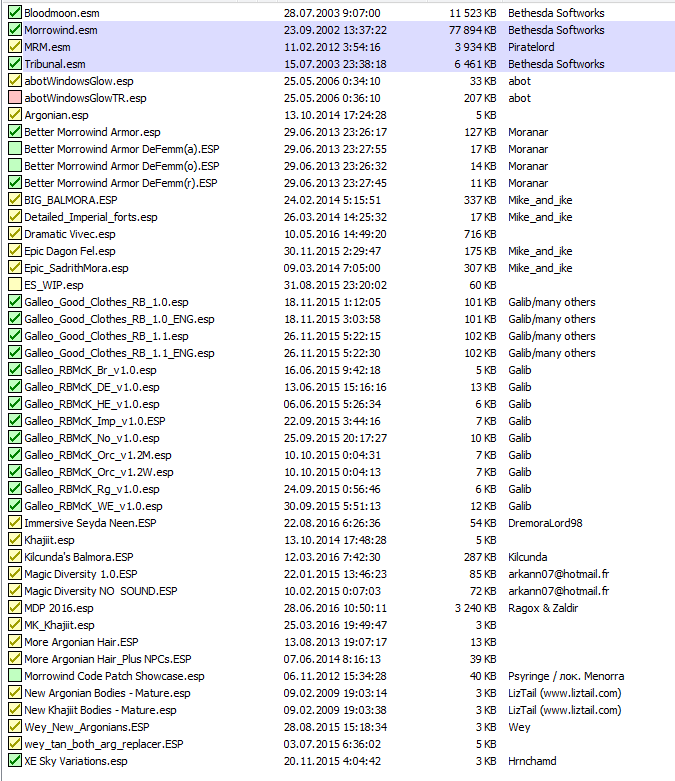675x781 pixels.
Task: Uncheck Galleo_RBMcK_Br_v1.0.esp checkbox
Action: click(x=15, y=370)
